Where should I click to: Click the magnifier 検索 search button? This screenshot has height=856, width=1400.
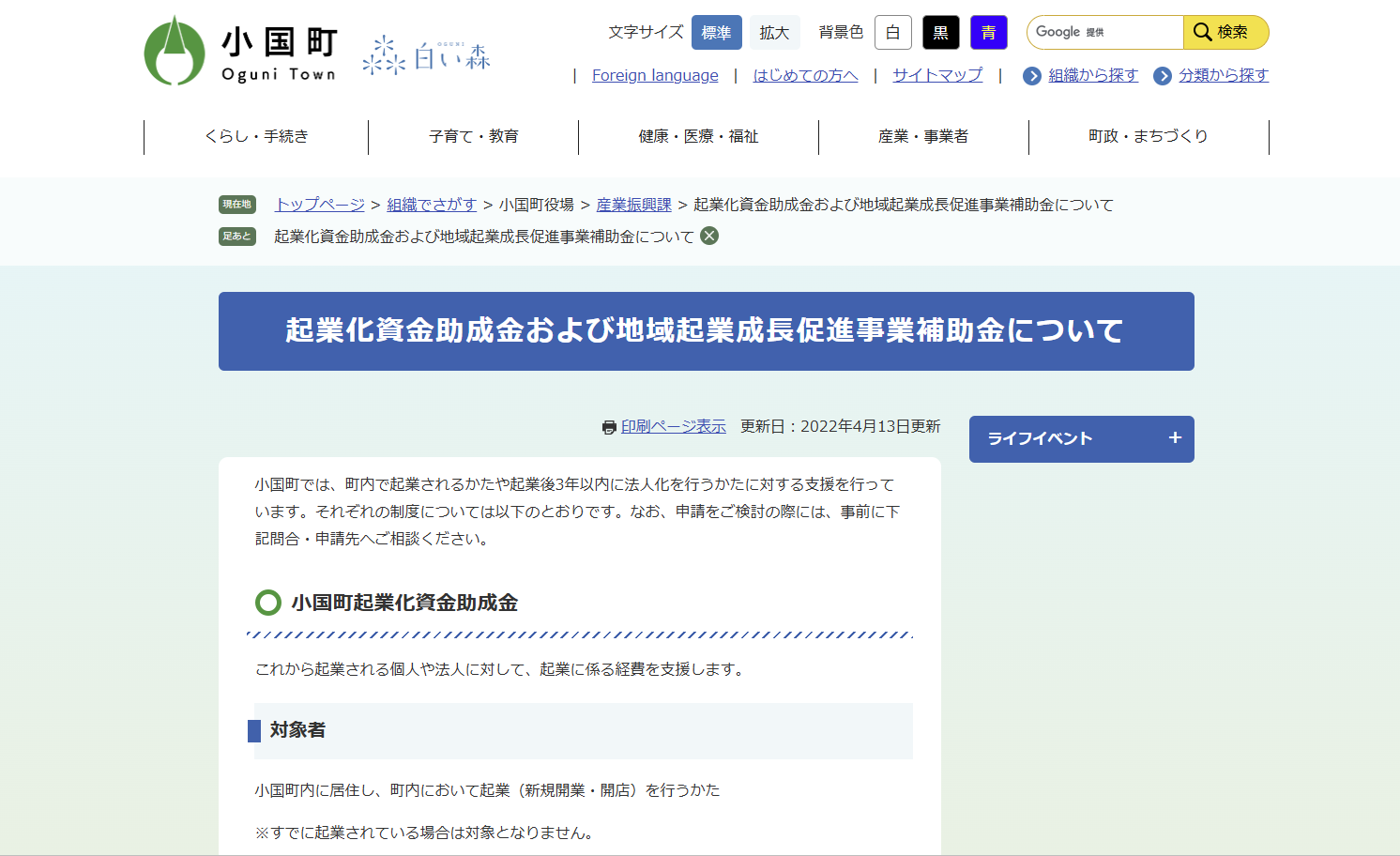[x=1225, y=32]
